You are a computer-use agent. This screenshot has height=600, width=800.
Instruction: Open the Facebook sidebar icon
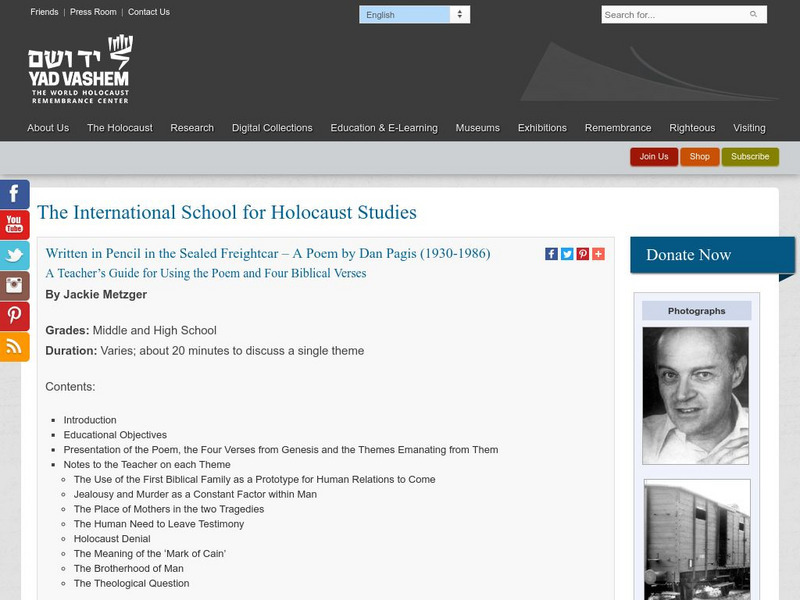point(14,194)
